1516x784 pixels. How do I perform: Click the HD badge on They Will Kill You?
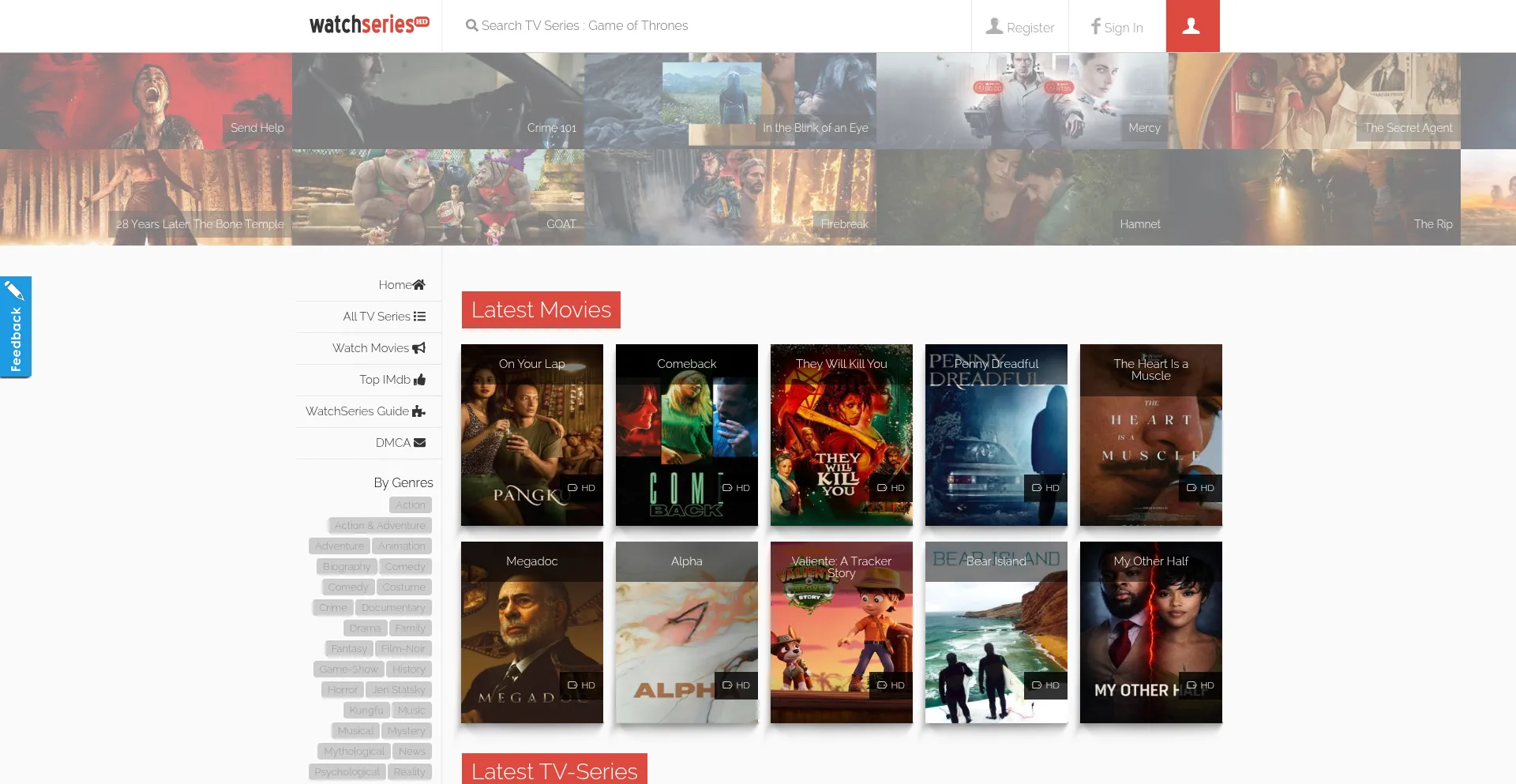click(x=891, y=488)
